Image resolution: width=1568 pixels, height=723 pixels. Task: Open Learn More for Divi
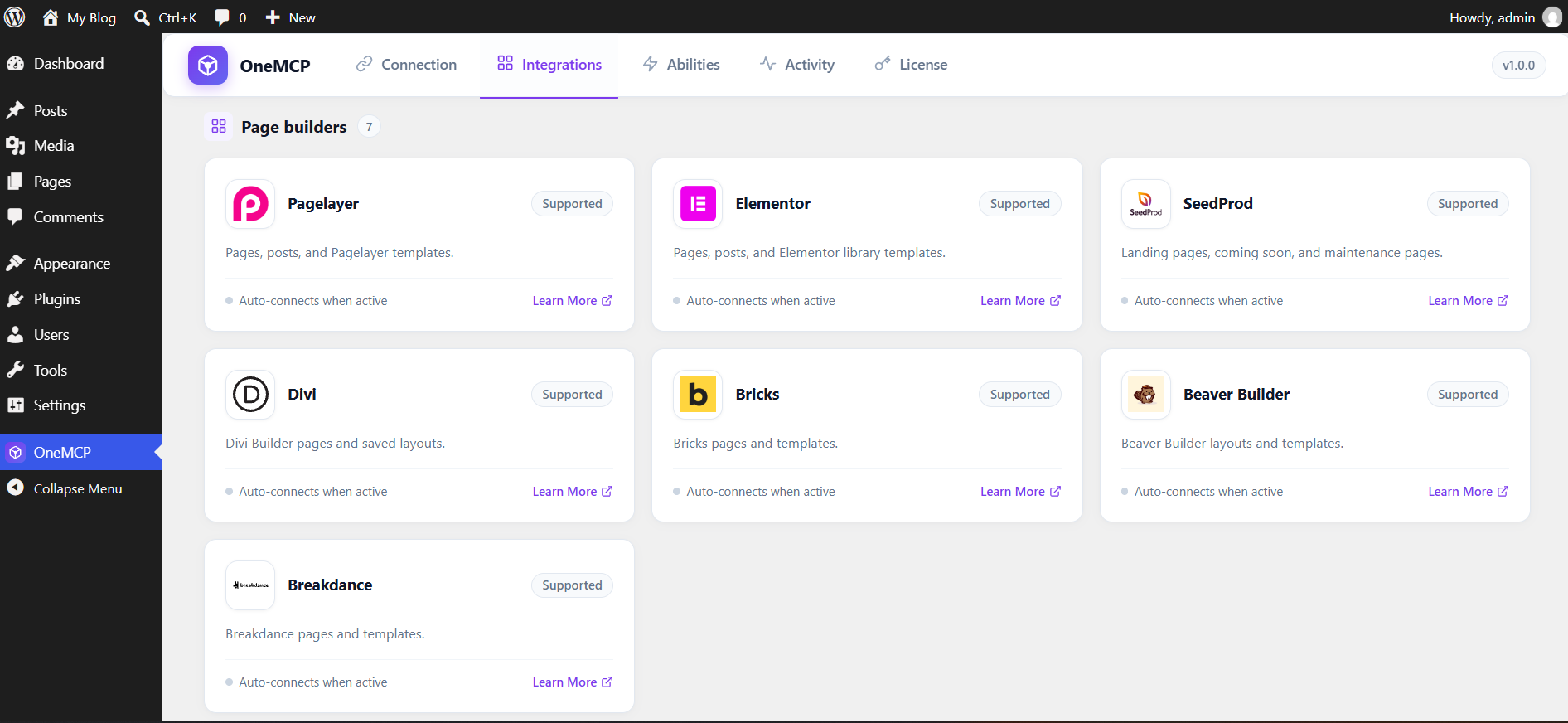(x=573, y=492)
